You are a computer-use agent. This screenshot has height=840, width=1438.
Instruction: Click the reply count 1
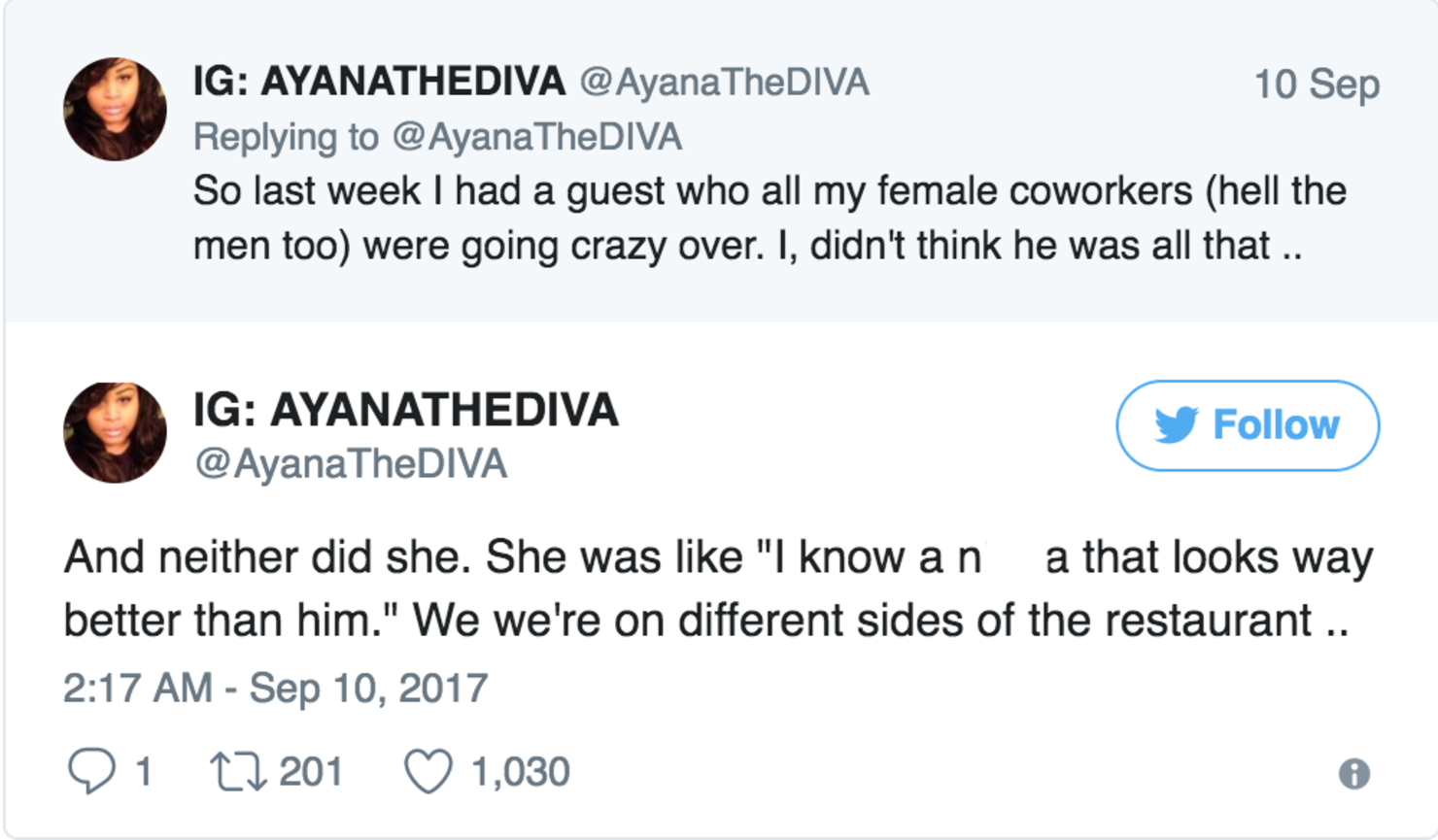144,772
